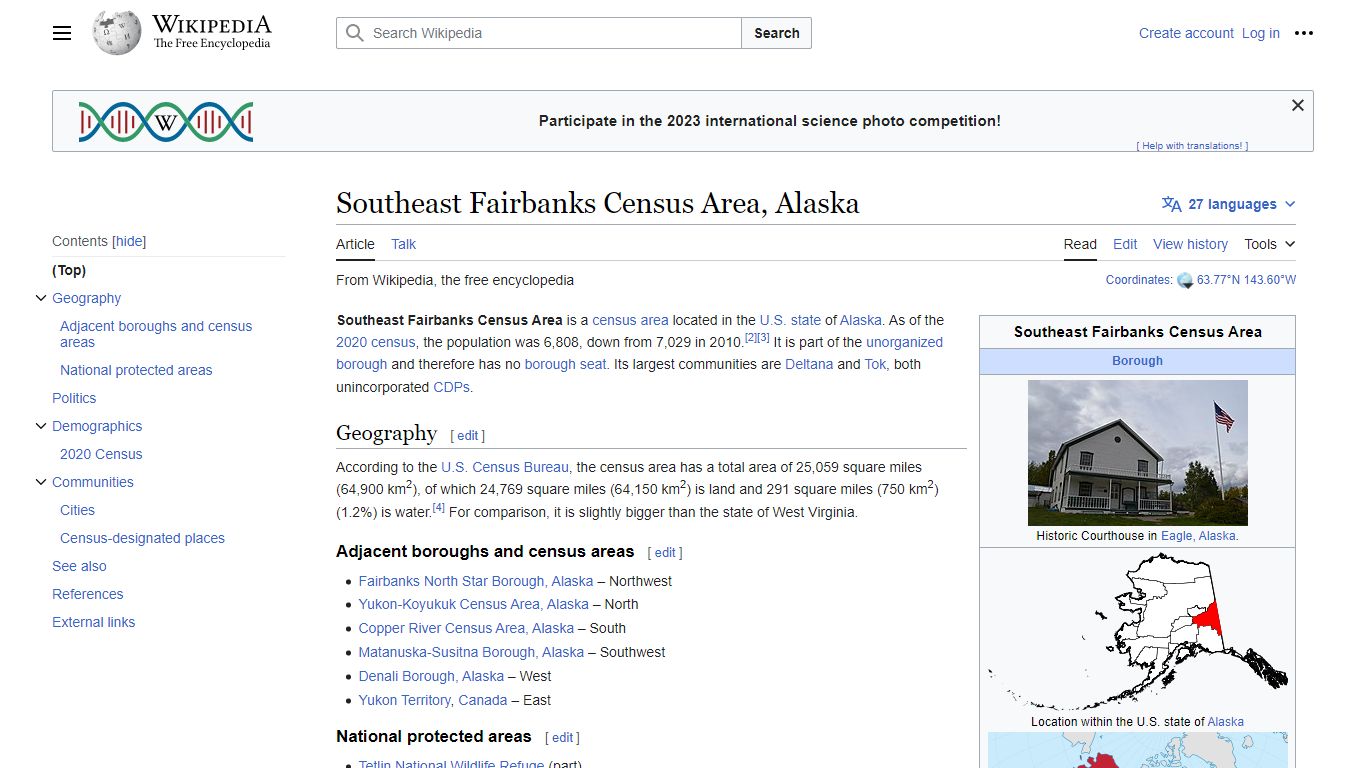Jump to Census-designated places in contents
The image size is (1366, 768).
click(142, 538)
